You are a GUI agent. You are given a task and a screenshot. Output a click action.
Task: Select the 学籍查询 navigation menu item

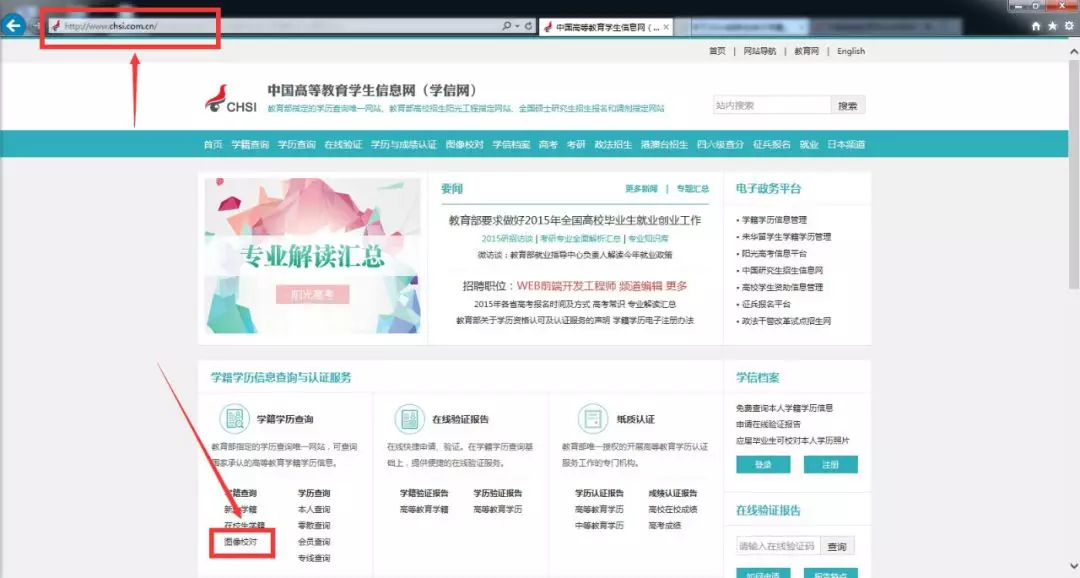click(250, 145)
